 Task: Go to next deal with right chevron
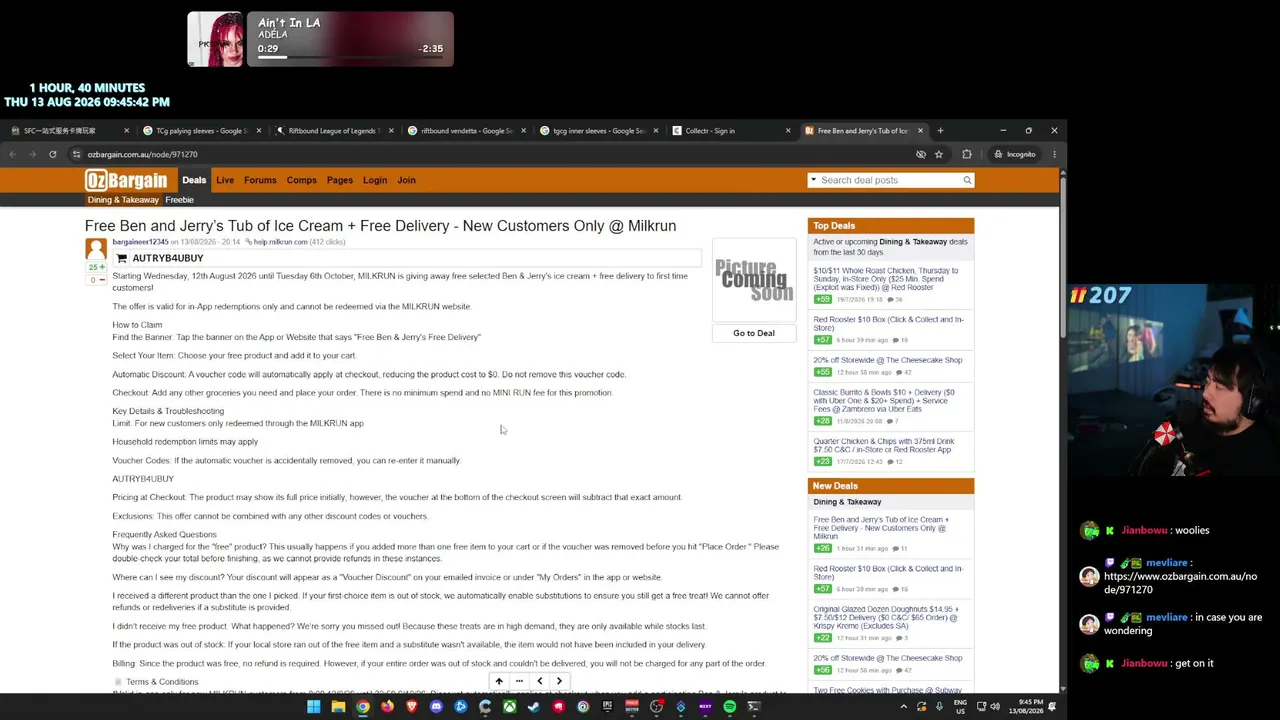click(559, 681)
